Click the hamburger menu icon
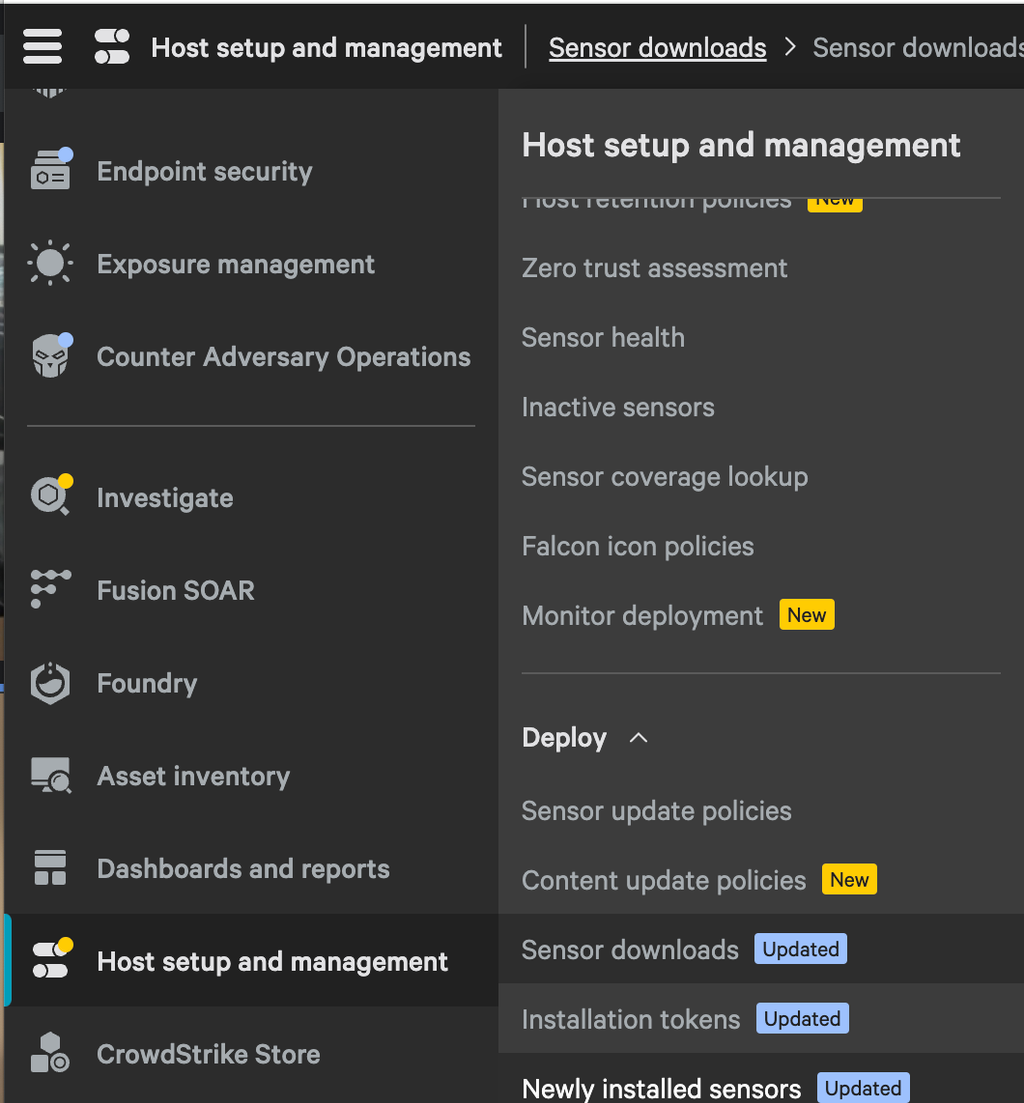1024x1103 pixels. [x=42, y=47]
